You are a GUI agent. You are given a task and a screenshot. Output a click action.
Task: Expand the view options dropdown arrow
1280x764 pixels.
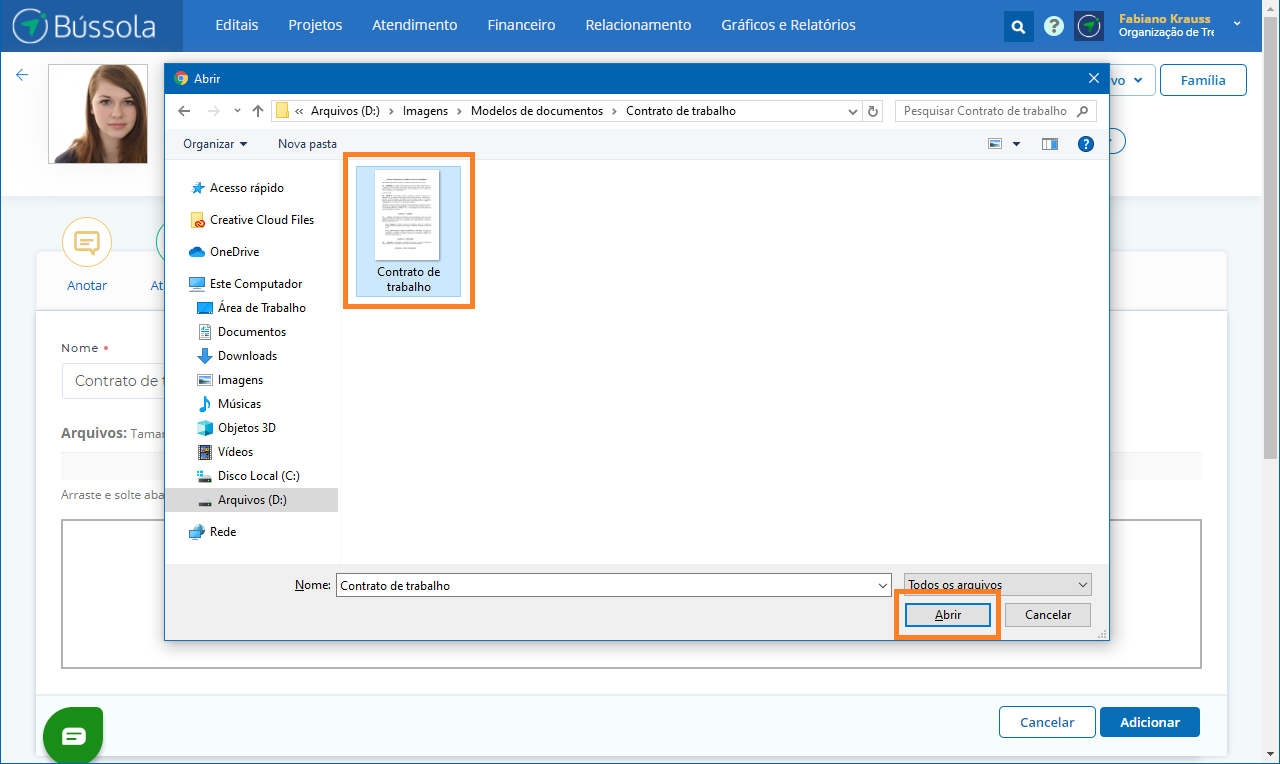(1017, 144)
